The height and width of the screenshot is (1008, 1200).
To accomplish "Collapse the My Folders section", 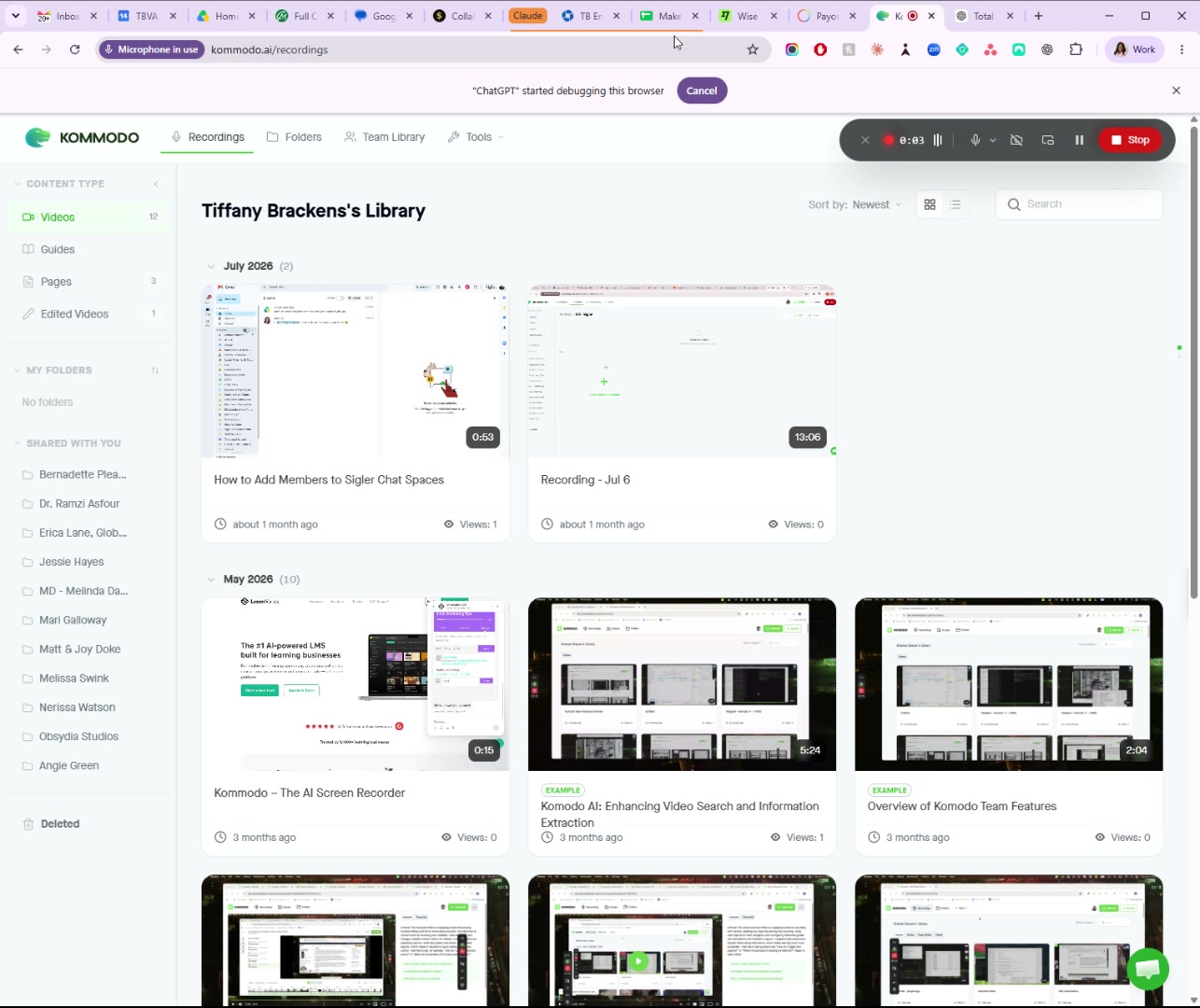I will (52, 371).
